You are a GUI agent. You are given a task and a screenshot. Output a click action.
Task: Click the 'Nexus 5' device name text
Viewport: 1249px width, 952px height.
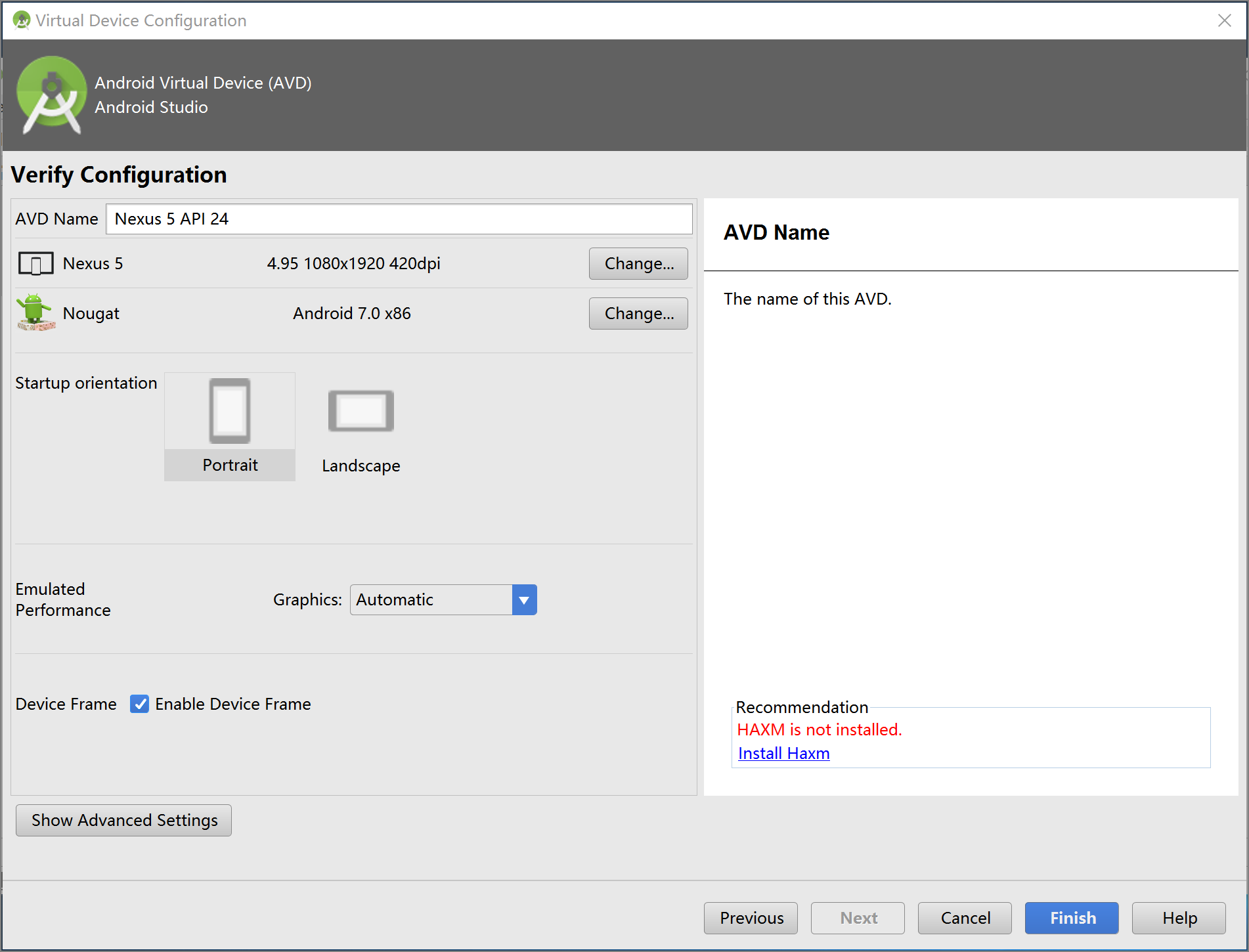(x=93, y=264)
